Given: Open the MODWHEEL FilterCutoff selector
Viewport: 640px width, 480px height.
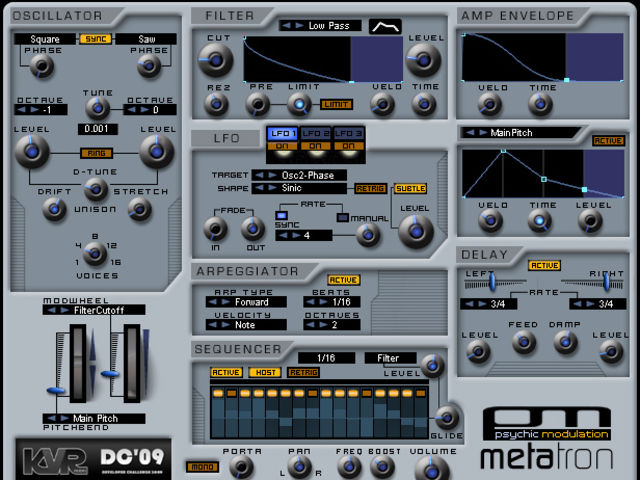Looking at the screenshot, I should tap(94, 310).
